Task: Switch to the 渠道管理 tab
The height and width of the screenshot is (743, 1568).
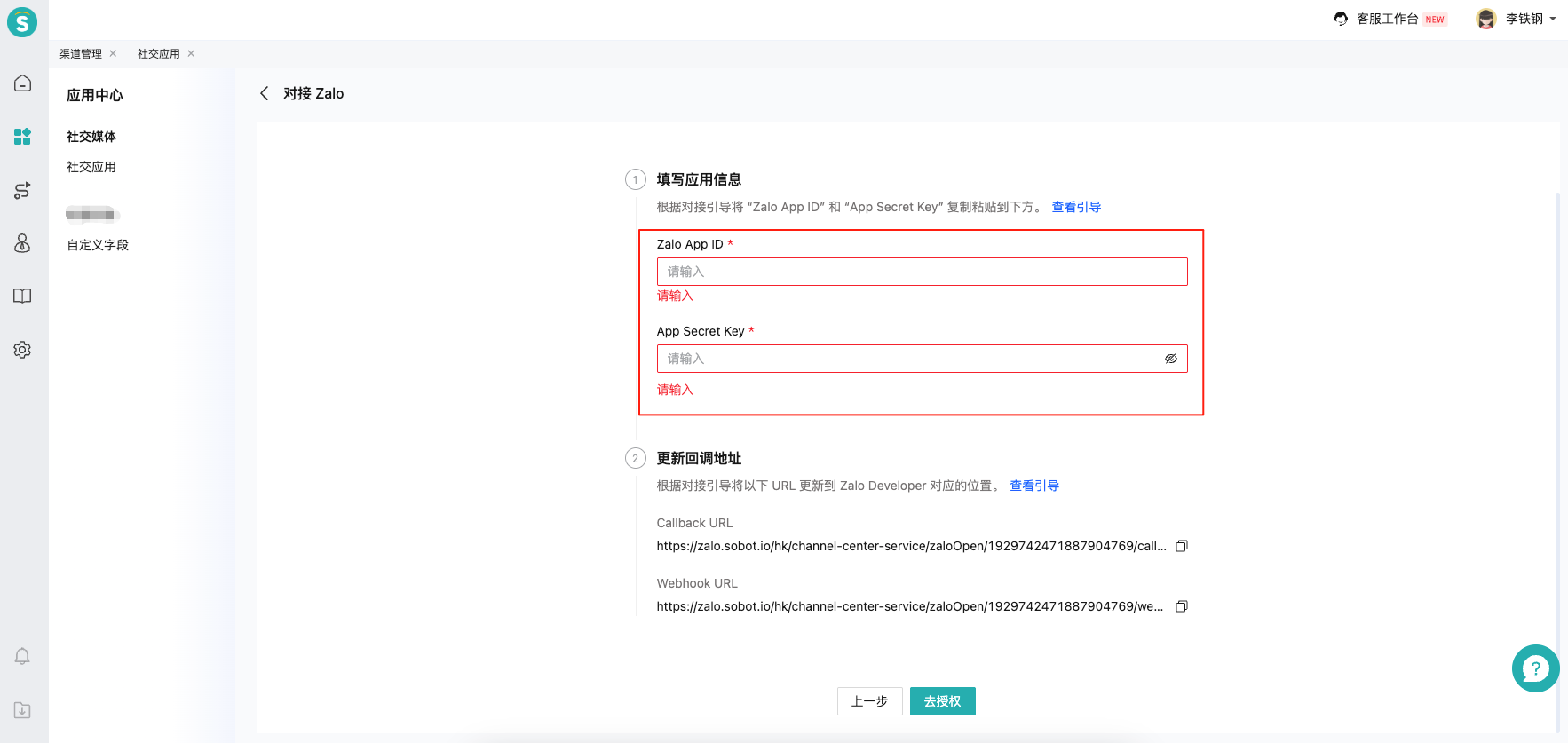Action: [x=81, y=54]
